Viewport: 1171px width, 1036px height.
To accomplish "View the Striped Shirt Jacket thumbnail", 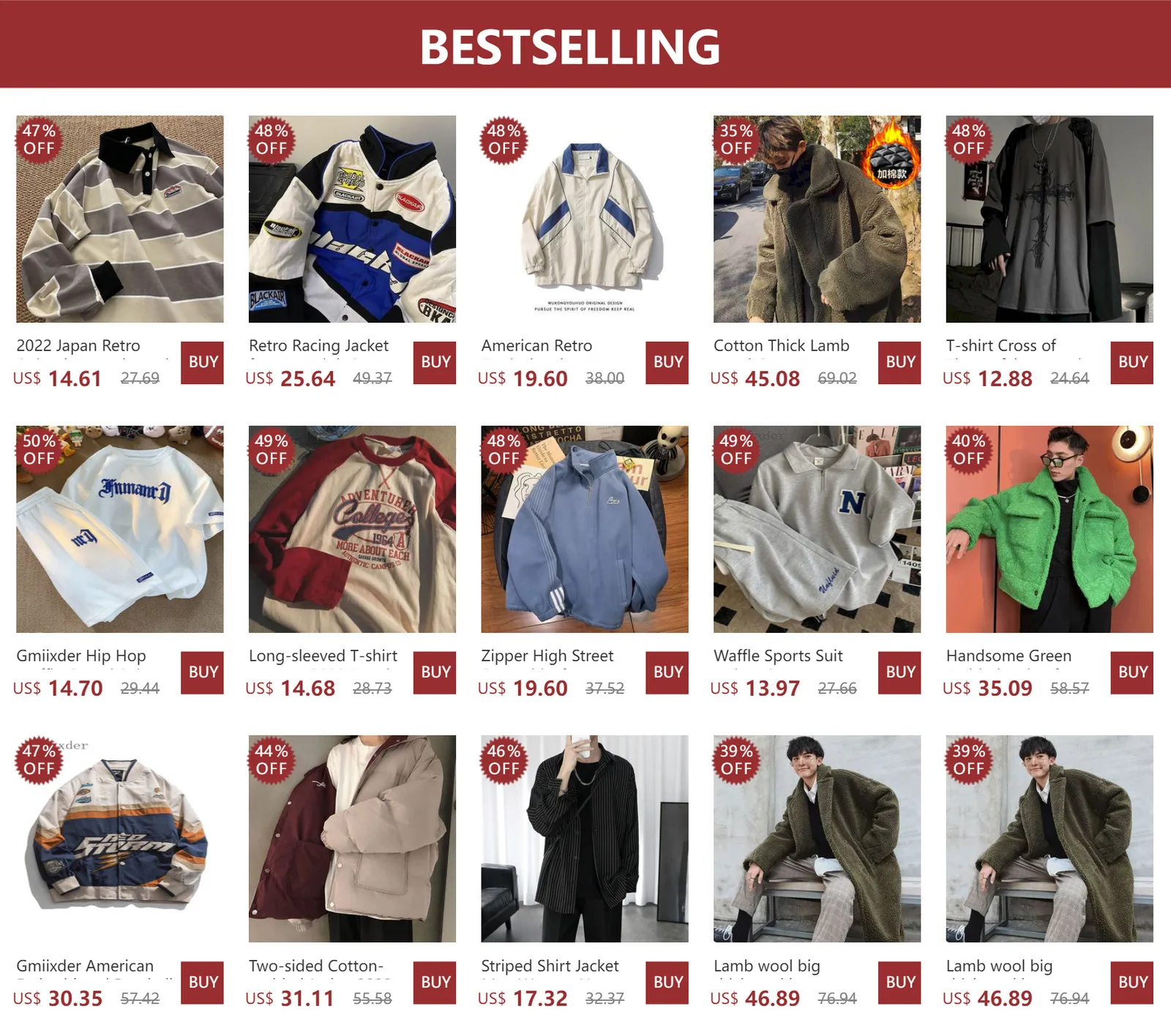I will [x=585, y=839].
